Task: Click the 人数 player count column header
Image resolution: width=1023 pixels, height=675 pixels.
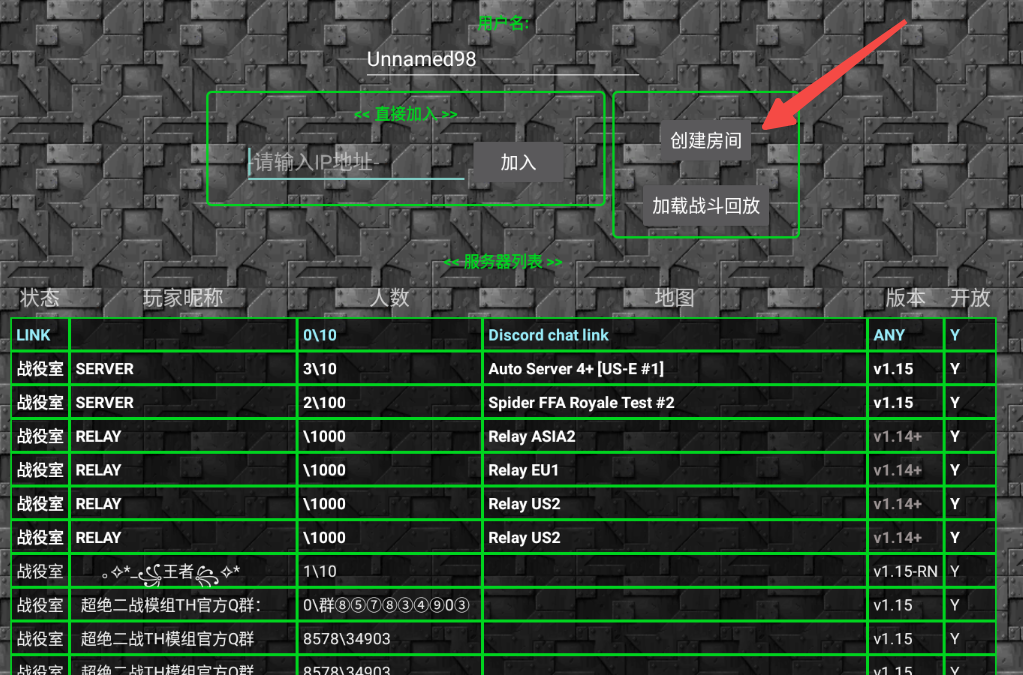Action: click(390, 298)
